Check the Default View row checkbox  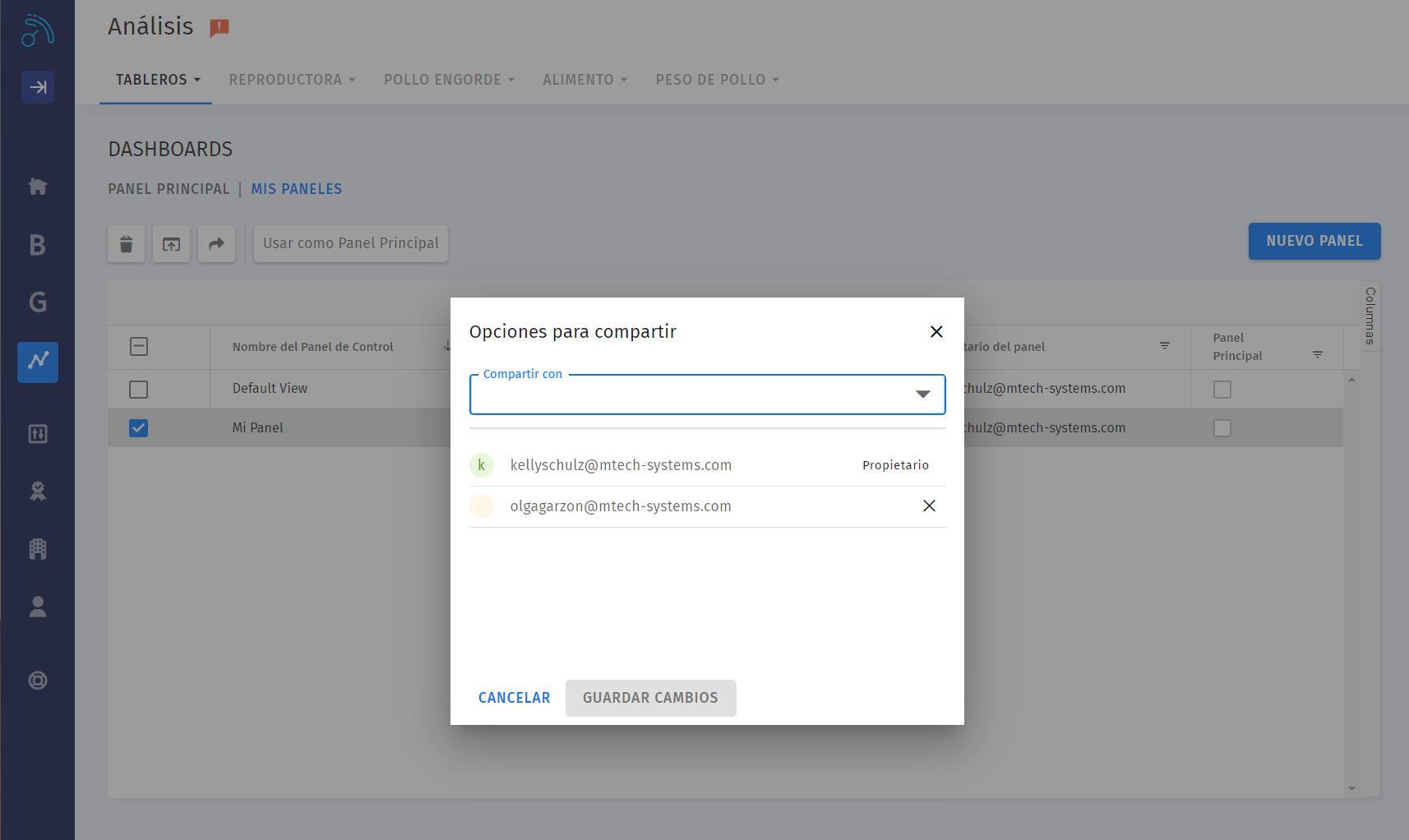tap(139, 390)
